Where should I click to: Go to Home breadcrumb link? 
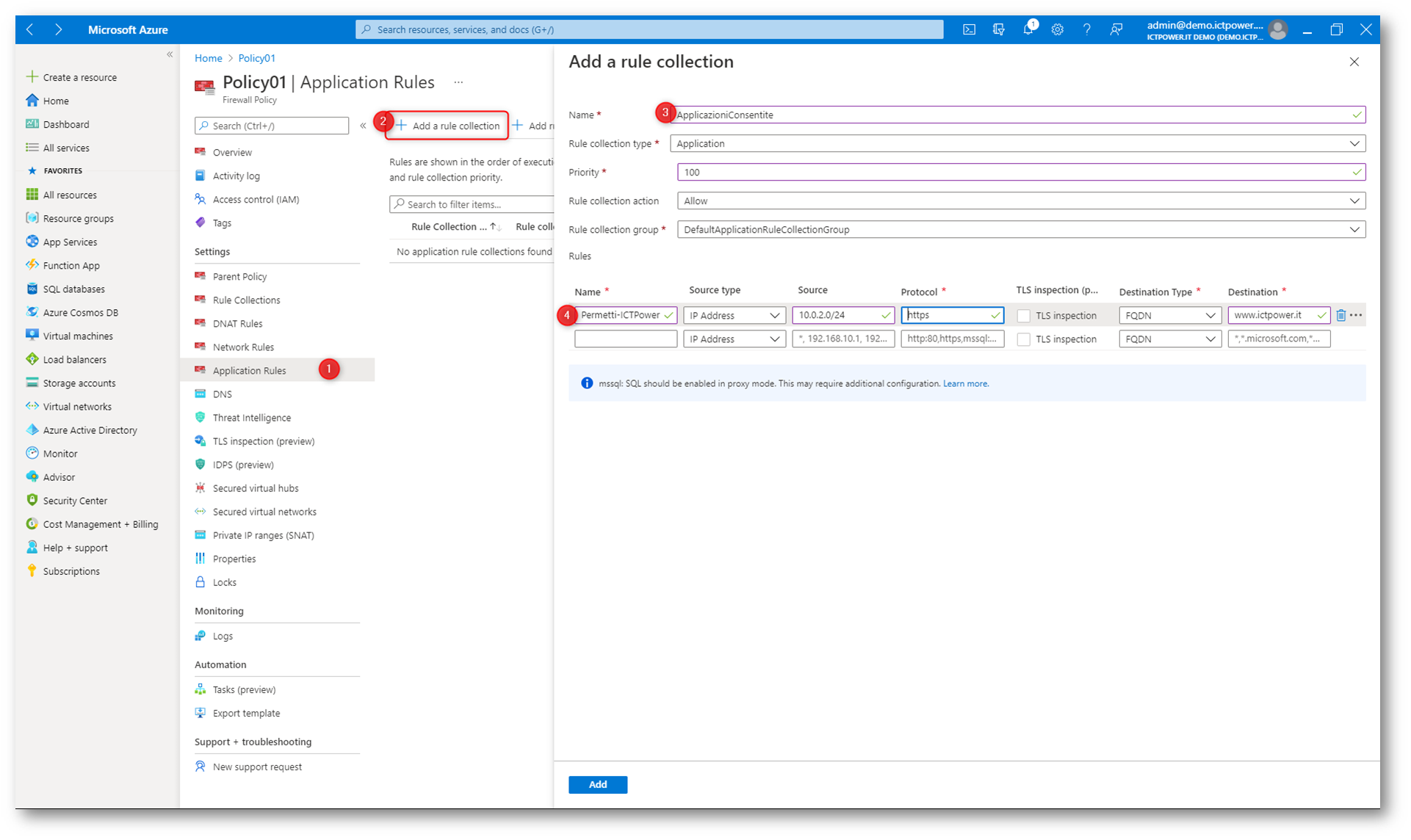coord(208,58)
